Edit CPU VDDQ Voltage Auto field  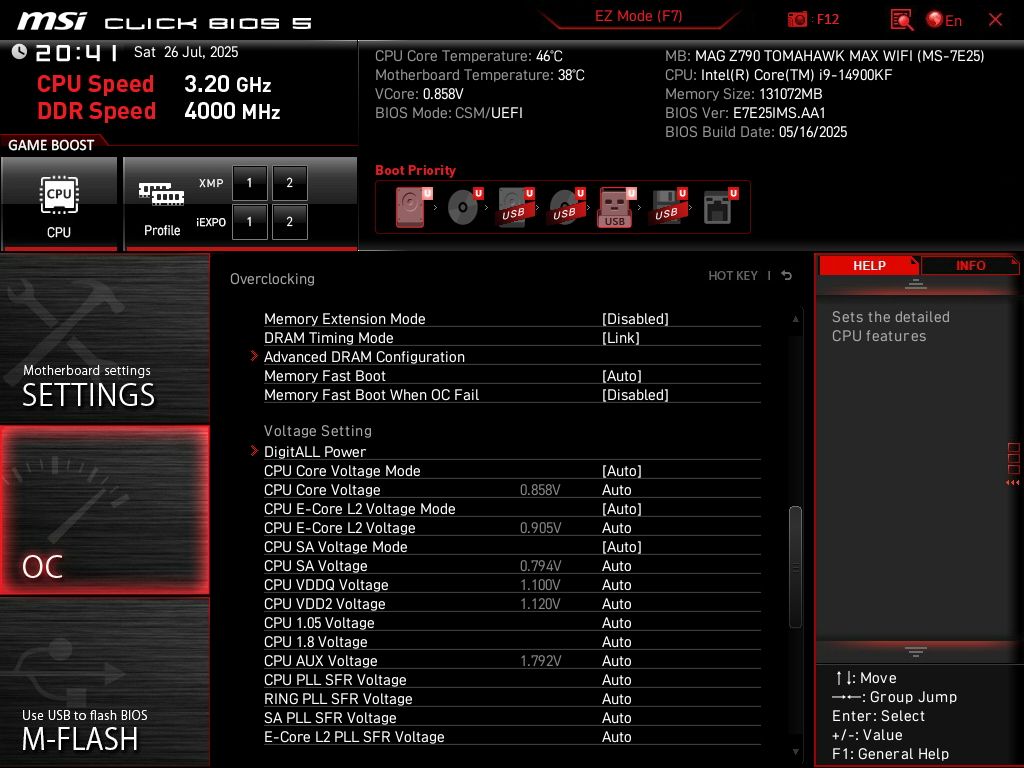pos(616,584)
